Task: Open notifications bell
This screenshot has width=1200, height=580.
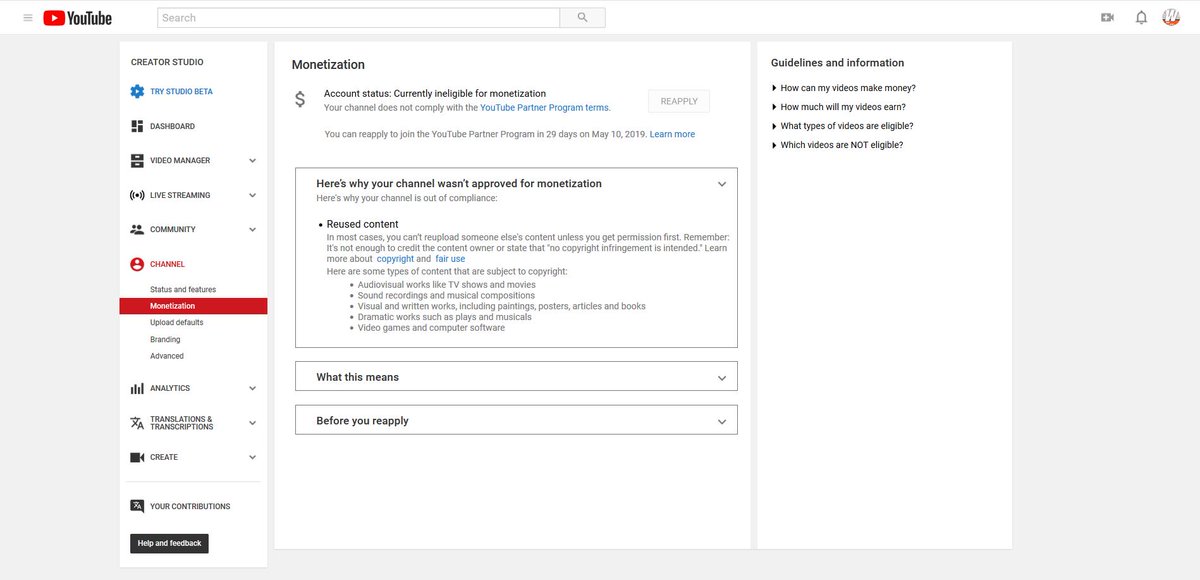Action: pyautogui.click(x=1141, y=18)
